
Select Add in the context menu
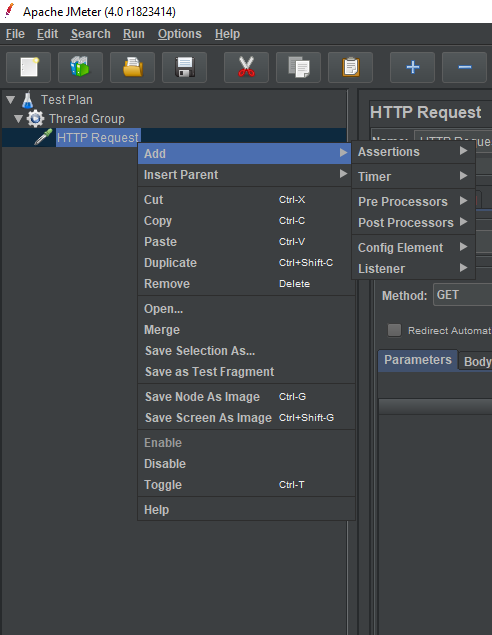click(x=245, y=153)
